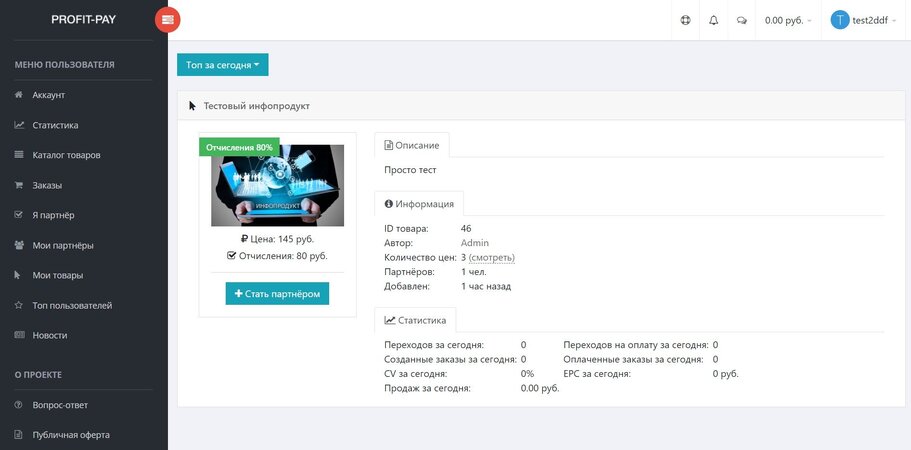The image size is (911, 450).
Task: Switch to the Информация tab
Action: coord(419,204)
